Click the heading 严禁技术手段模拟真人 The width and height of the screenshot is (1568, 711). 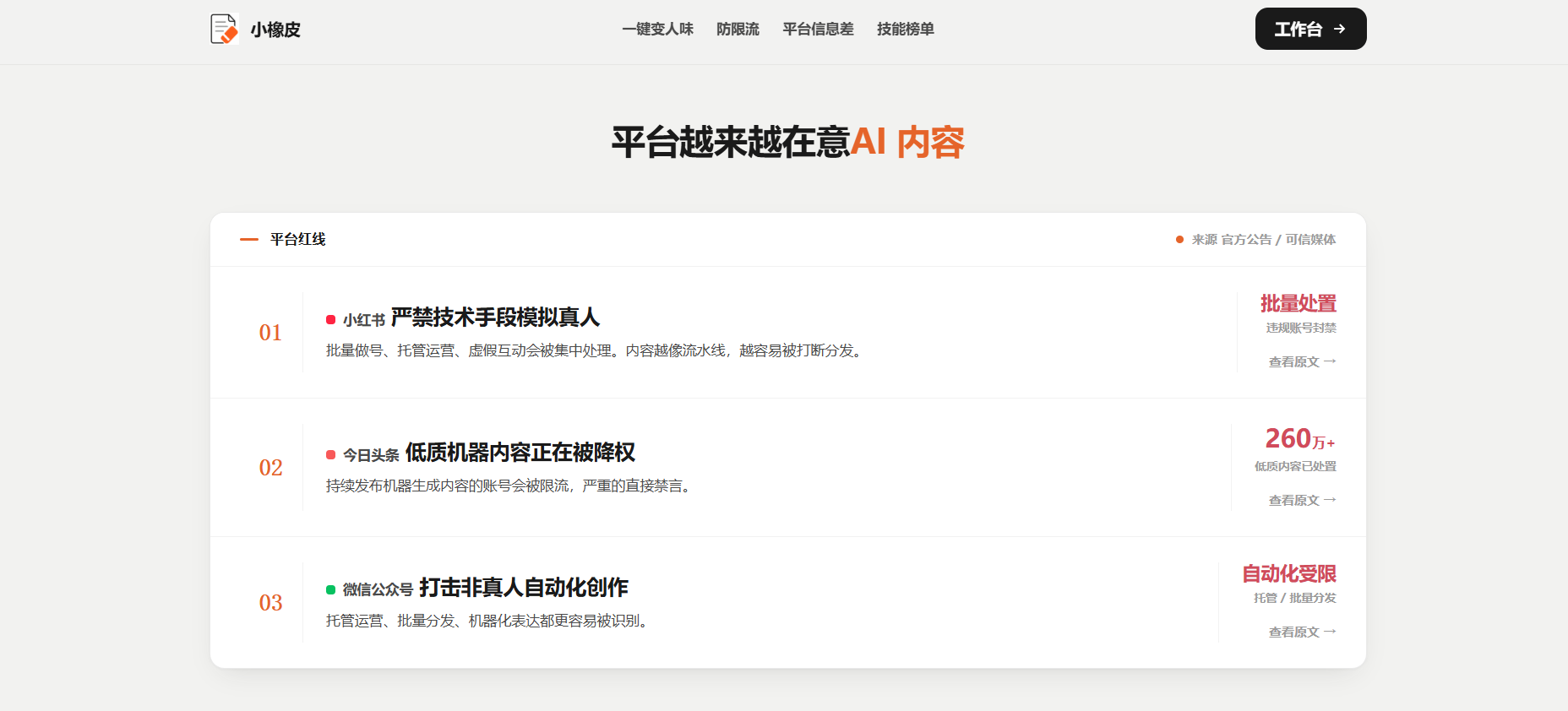tap(495, 318)
